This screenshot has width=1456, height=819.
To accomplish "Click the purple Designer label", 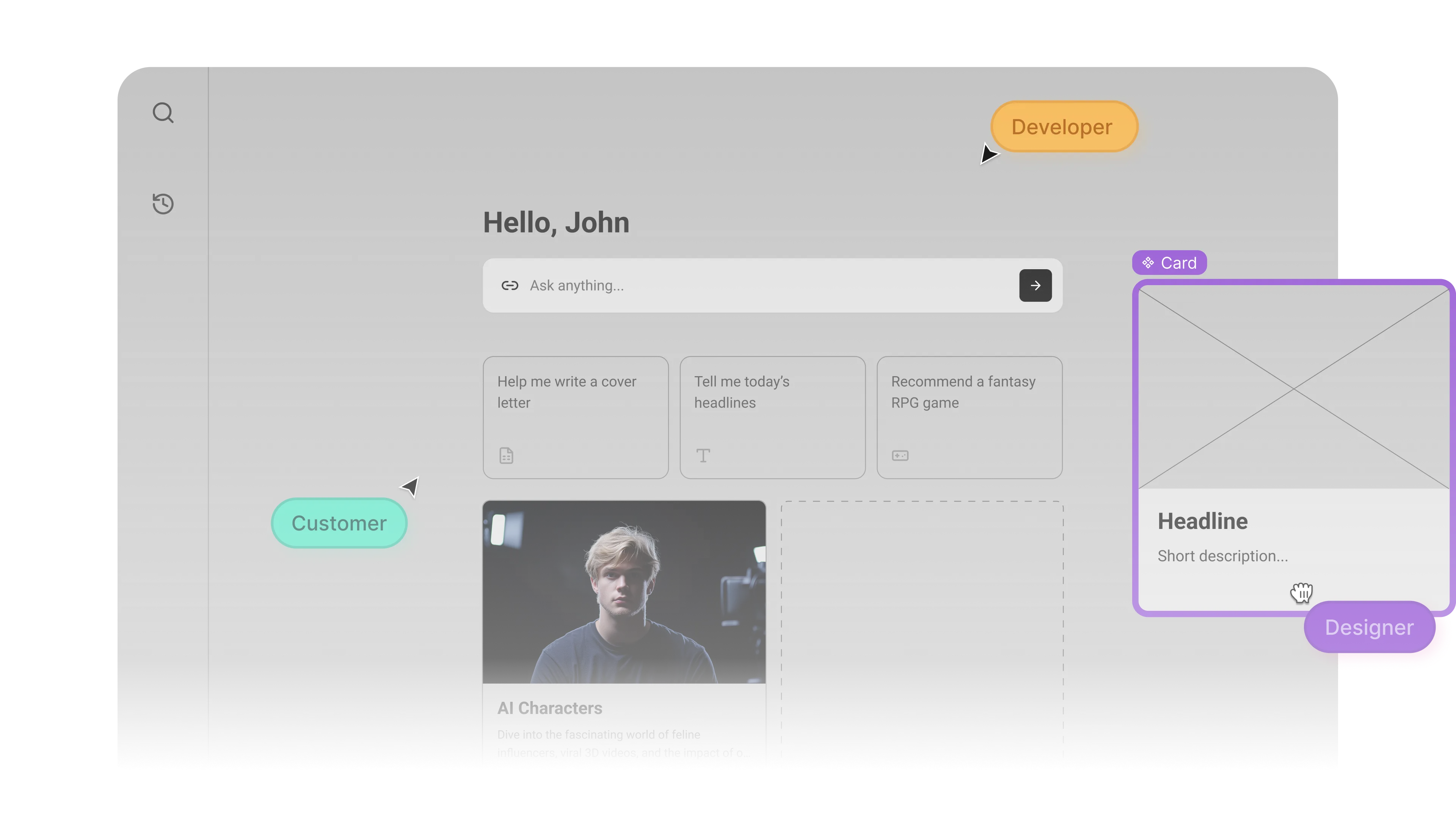I will click(1369, 628).
